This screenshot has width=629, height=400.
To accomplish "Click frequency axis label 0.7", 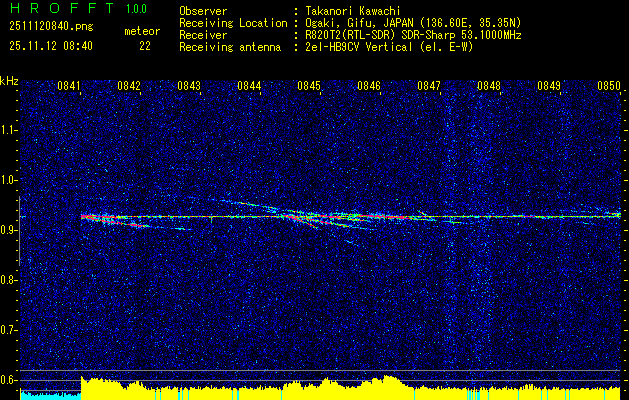I will 7,330.
